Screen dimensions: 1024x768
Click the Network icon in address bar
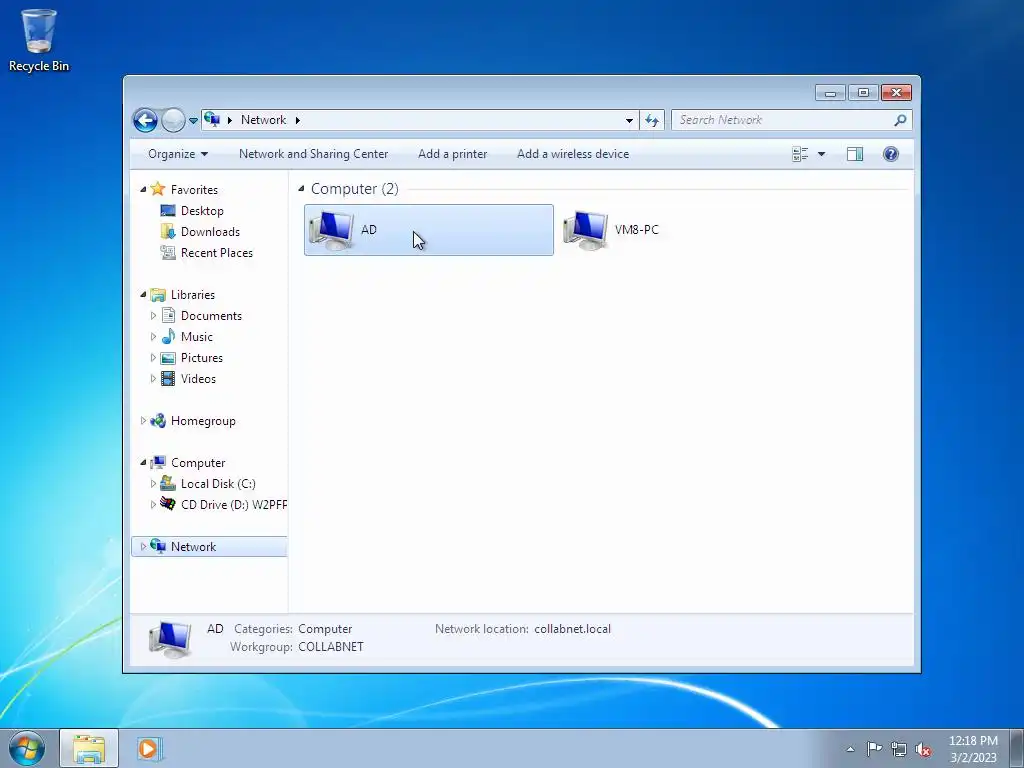click(212, 120)
